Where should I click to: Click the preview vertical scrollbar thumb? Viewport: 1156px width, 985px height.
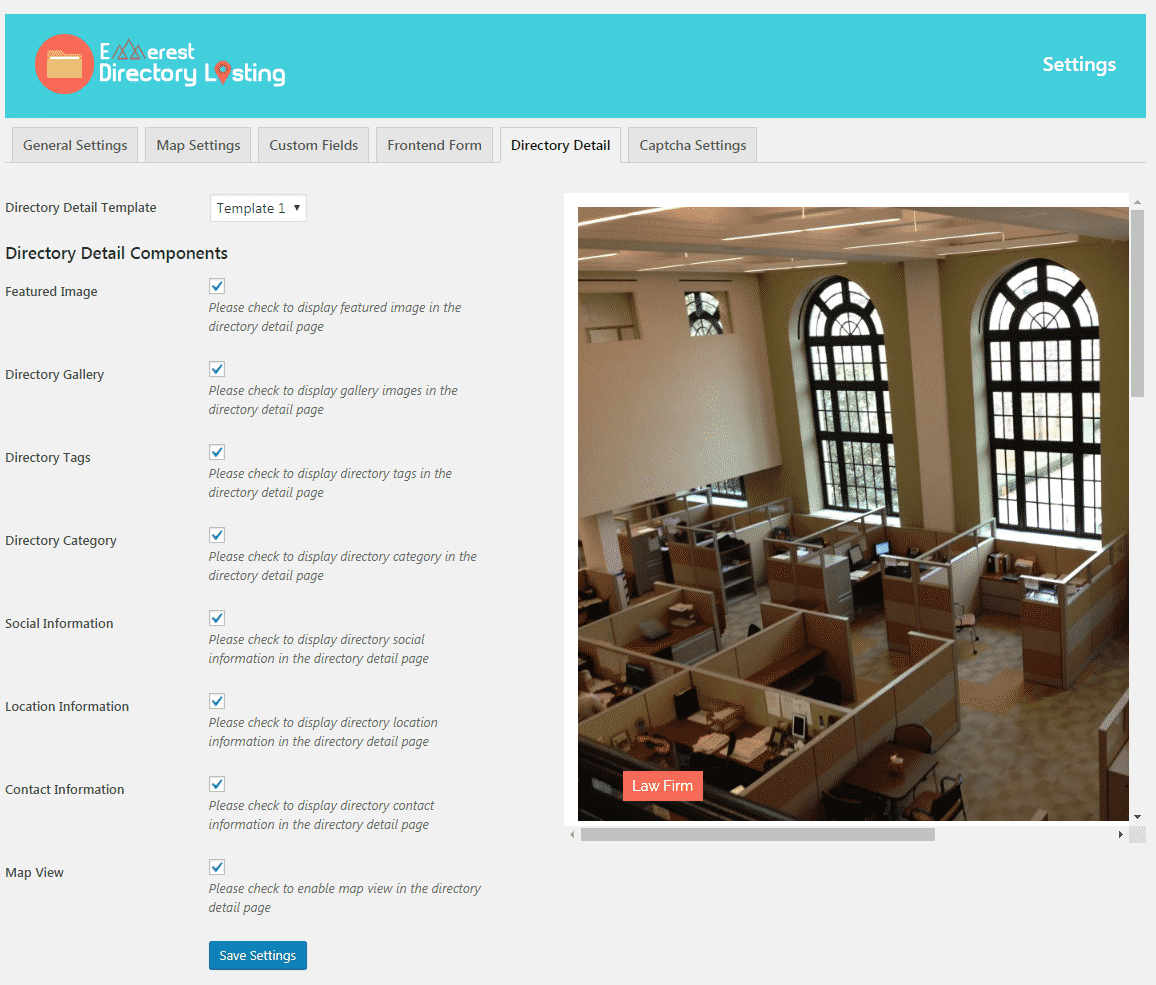(1138, 303)
